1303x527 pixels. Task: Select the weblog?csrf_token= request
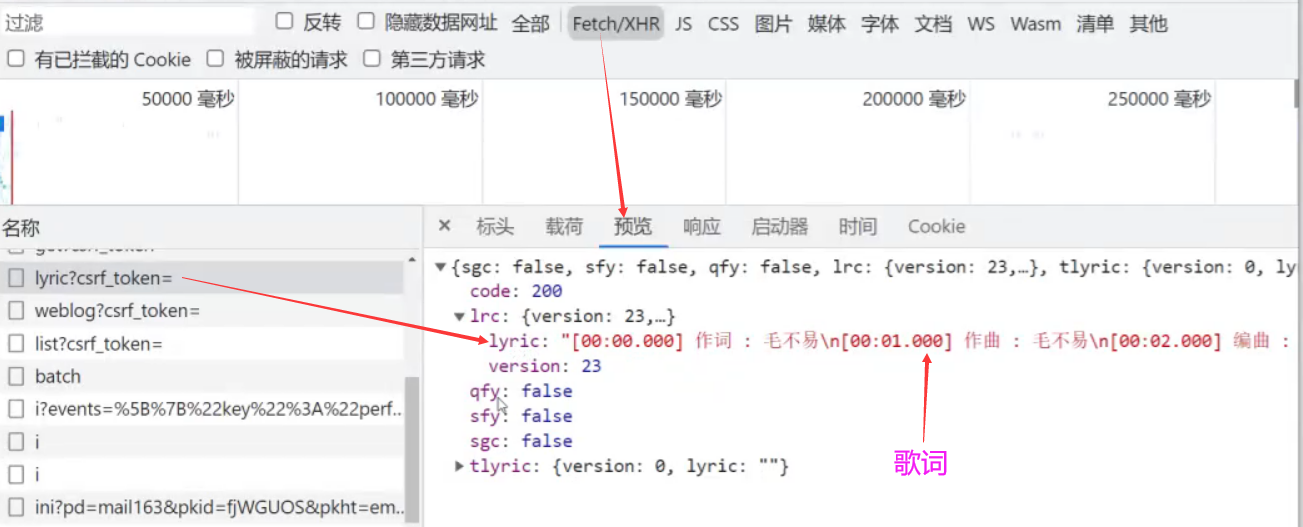tap(202, 311)
